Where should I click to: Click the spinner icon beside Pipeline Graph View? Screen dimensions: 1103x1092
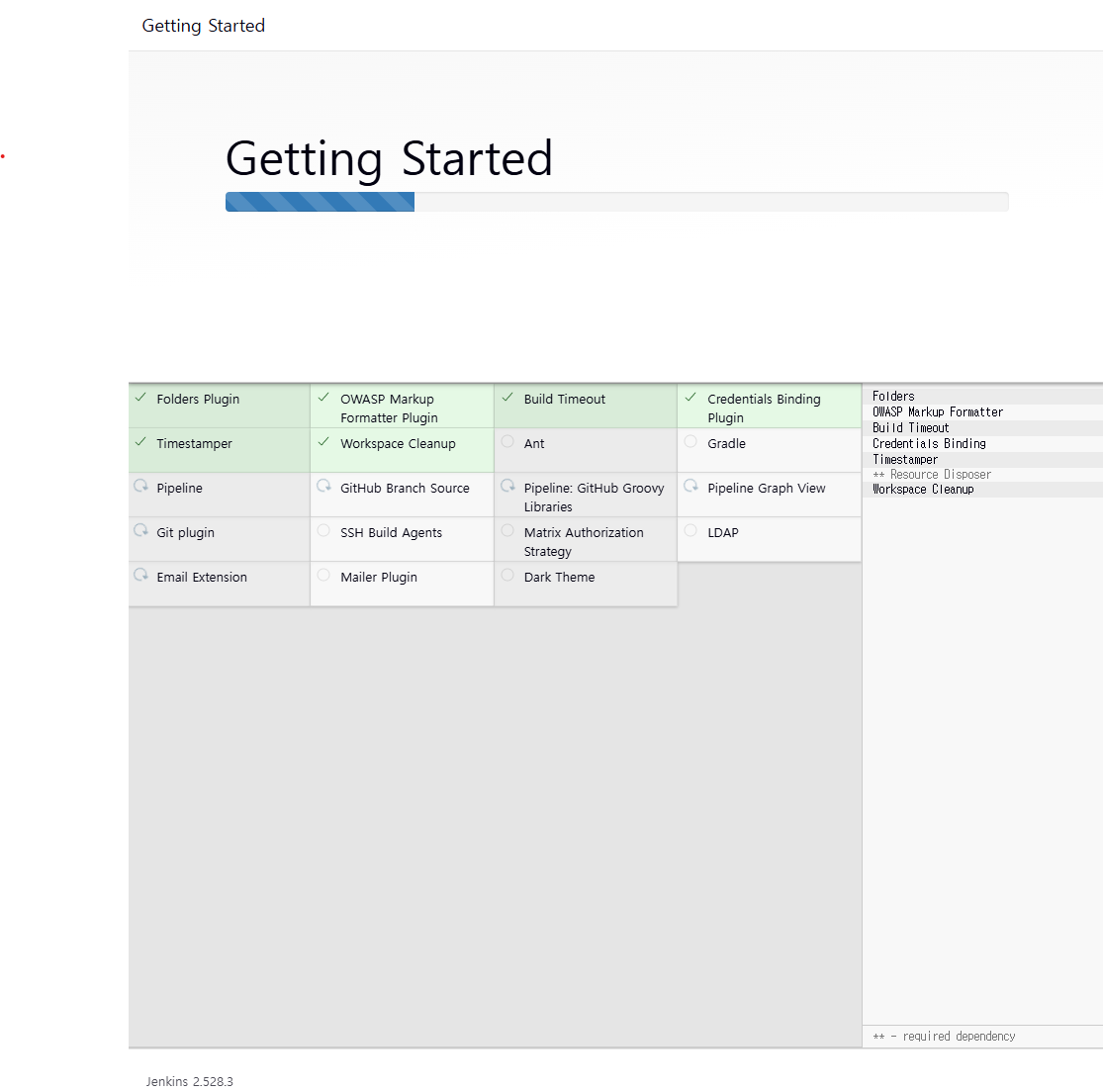tap(690, 486)
